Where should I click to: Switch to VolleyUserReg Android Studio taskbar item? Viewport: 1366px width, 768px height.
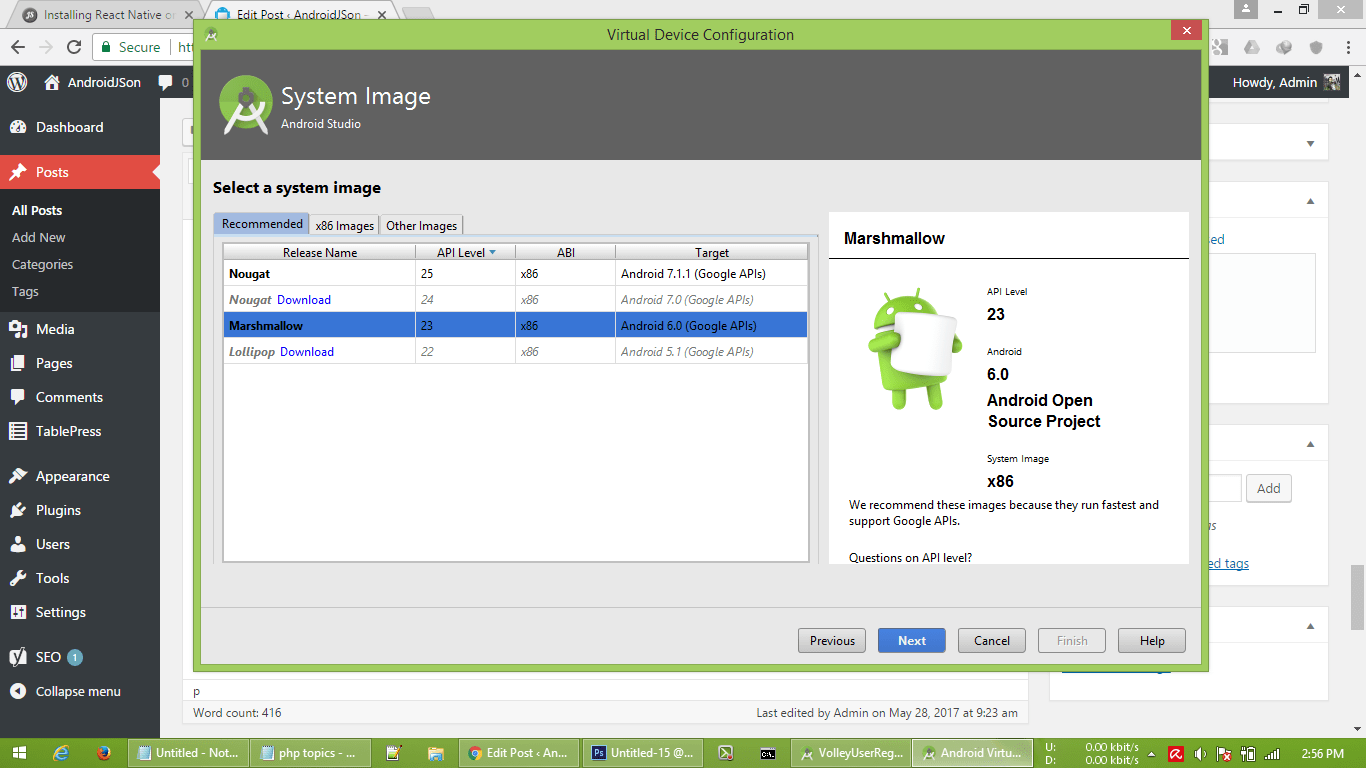849,753
